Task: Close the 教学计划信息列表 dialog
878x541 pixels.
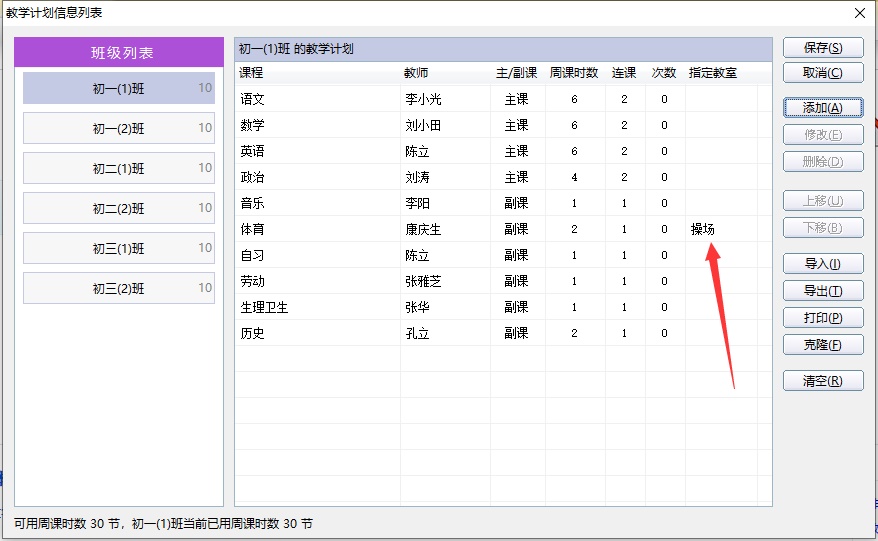Action: [x=860, y=13]
